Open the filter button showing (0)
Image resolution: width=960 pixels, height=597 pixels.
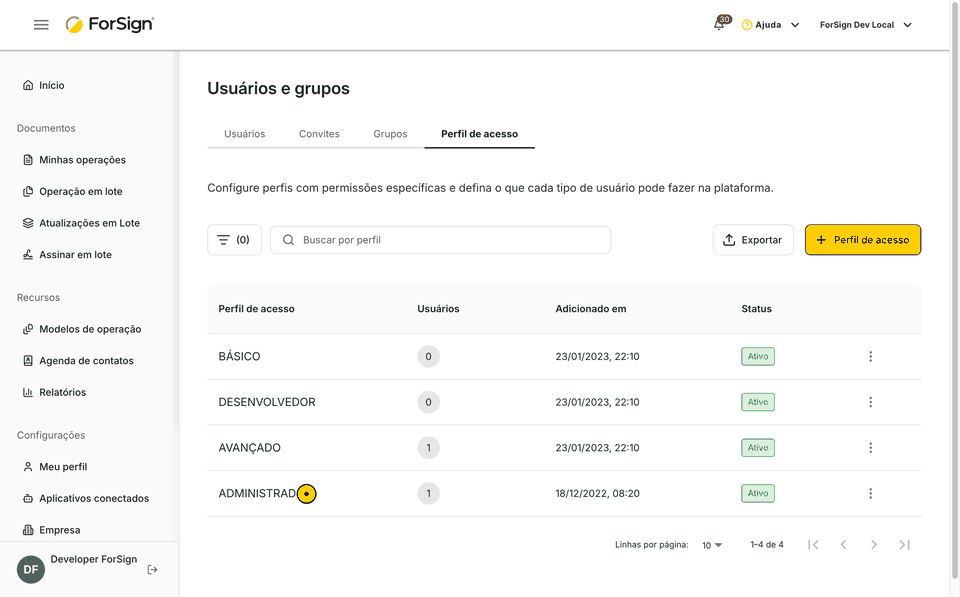[234, 240]
